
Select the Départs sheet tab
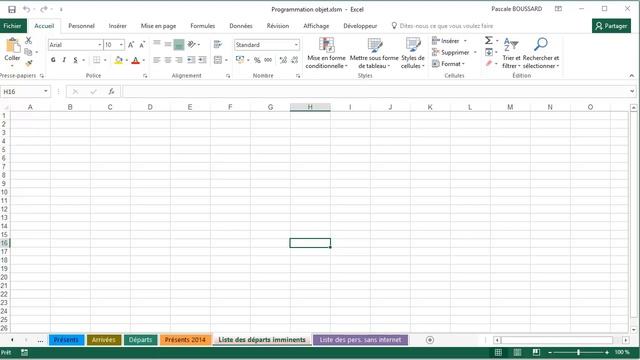[x=140, y=340]
